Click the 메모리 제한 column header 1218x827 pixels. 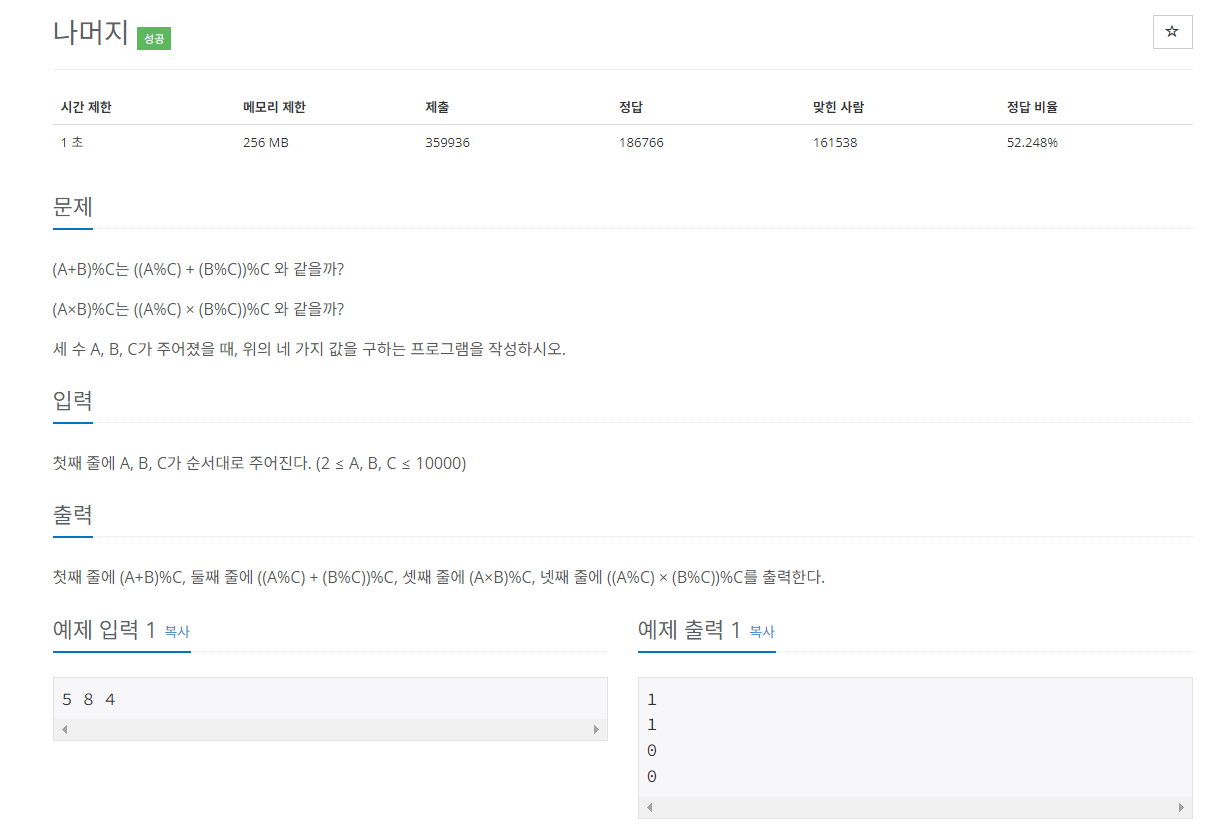point(274,107)
